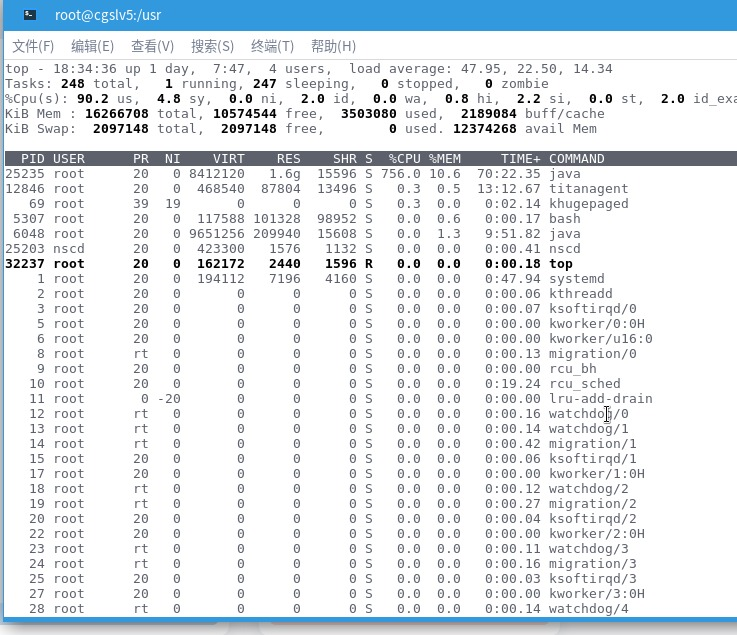This screenshot has height=635, width=737.
Task: Click the nscd user in row 25203
Action: (69, 249)
